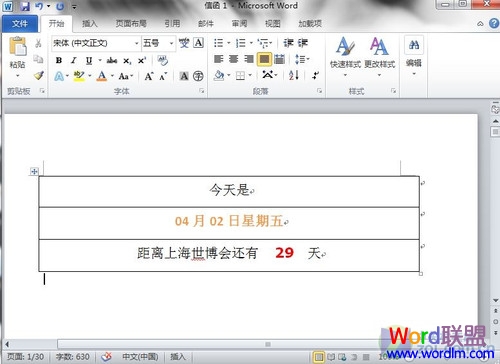Toggle Underline formatting
This screenshot has height=364, width=500.
pyautogui.click(x=89, y=60)
